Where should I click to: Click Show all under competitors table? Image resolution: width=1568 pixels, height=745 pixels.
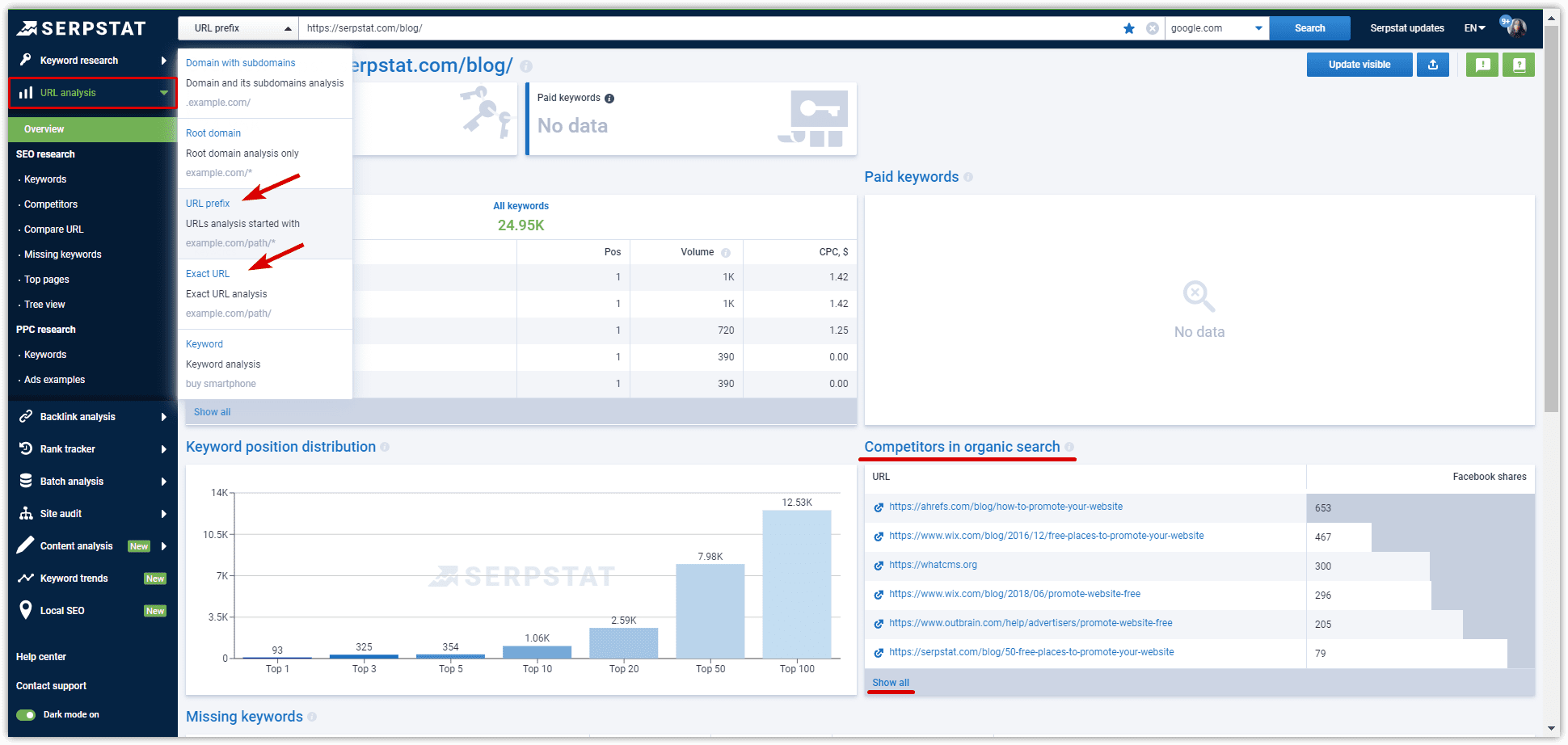coord(891,683)
